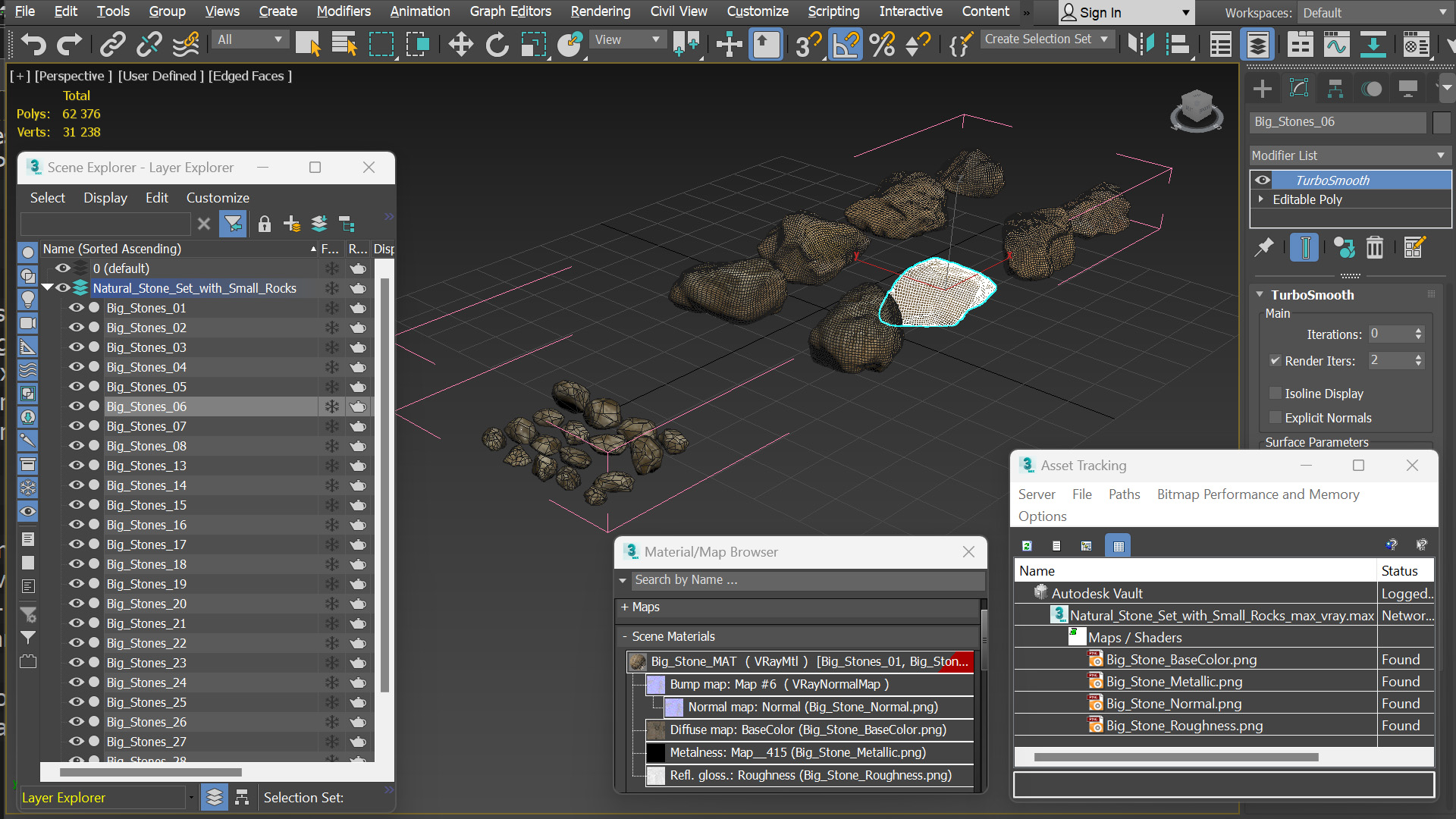Expand Maps group in Material Browser
Screen dimensions: 1456x819
tap(625, 607)
